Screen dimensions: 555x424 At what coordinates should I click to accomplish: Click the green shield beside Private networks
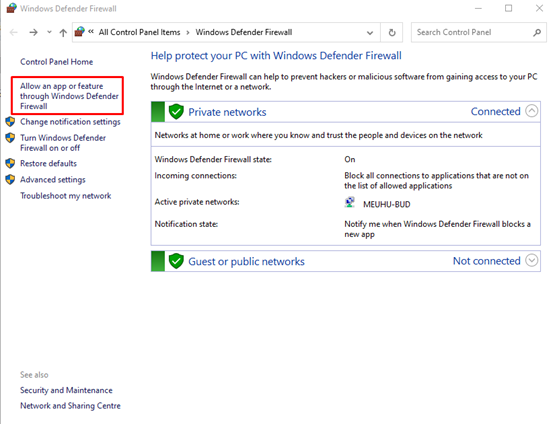pos(176,112)
